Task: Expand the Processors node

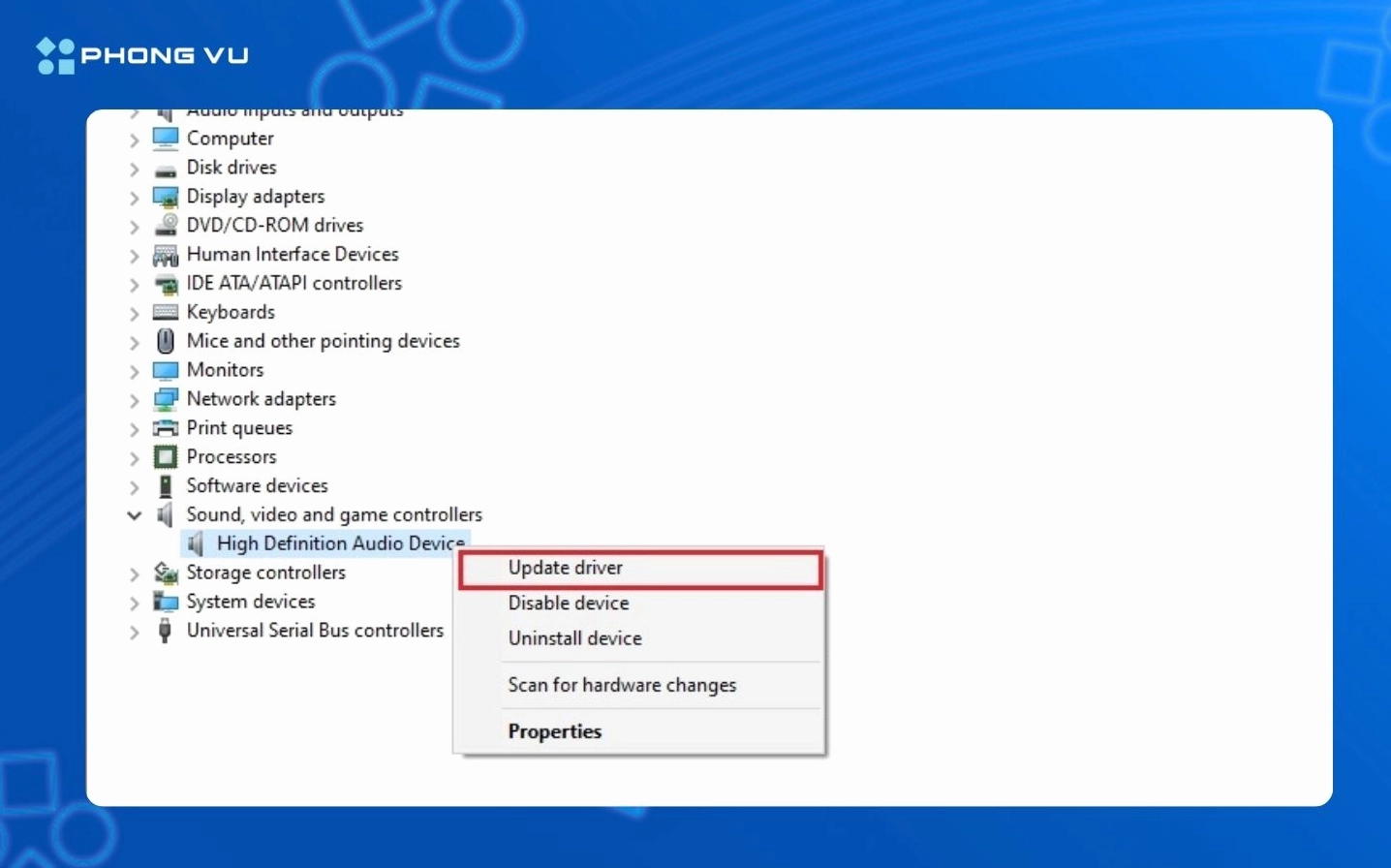Action: 134,458
